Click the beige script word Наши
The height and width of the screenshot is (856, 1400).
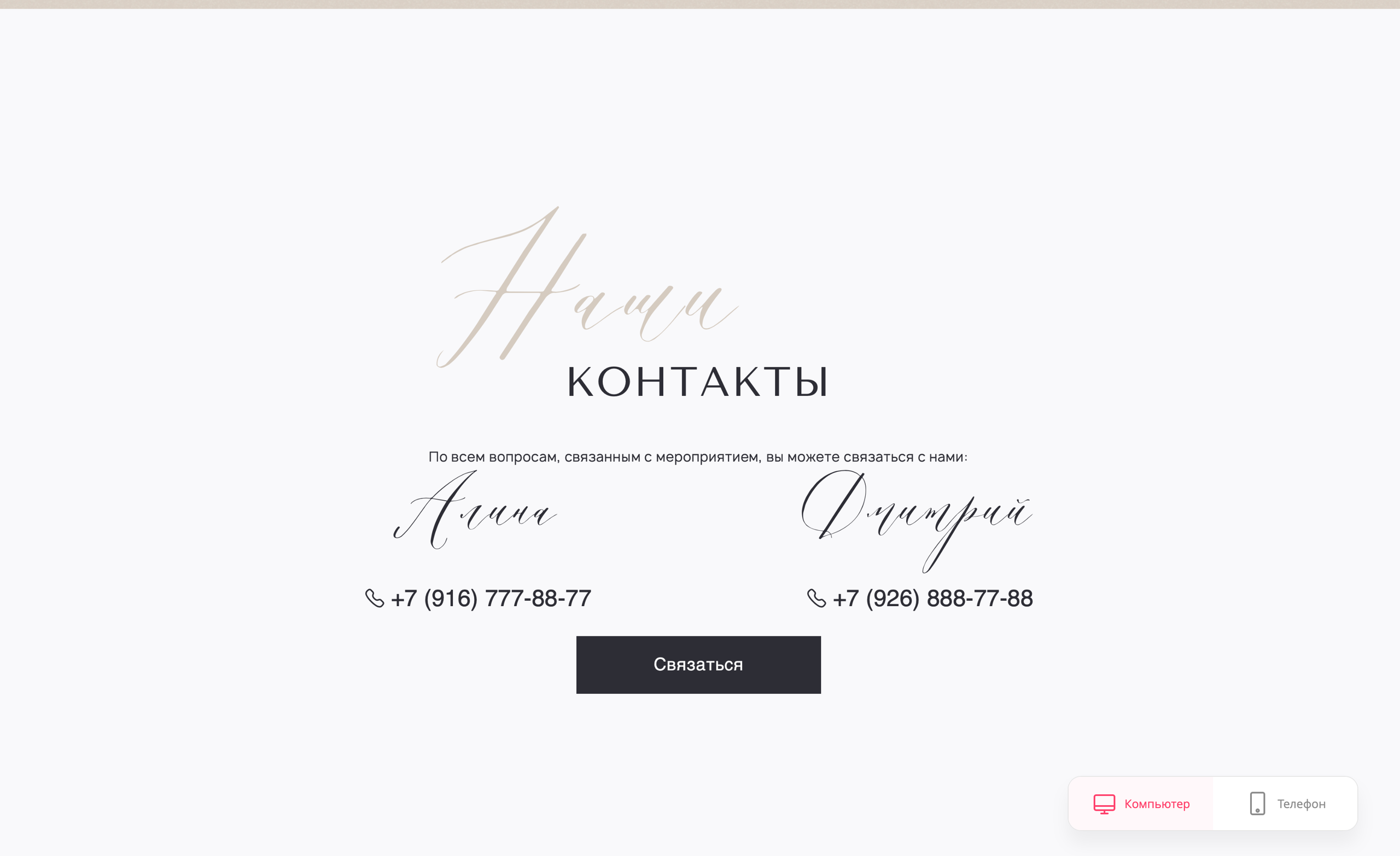click(587, 287)
